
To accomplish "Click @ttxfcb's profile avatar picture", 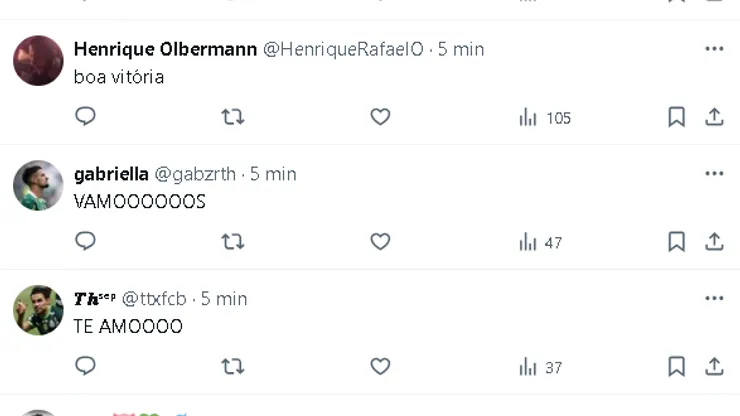I will [38, 310].
